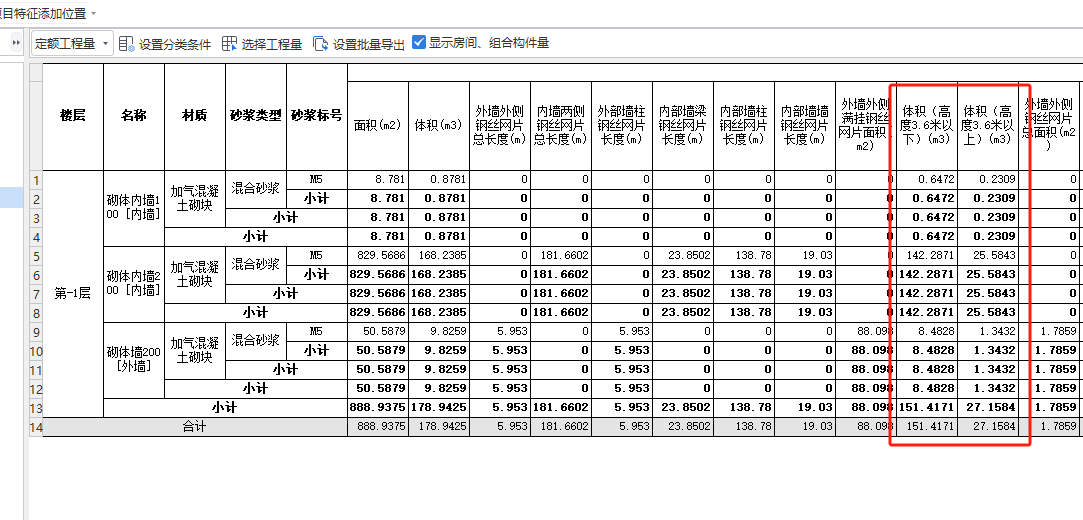Select row number 1 header
The image size is (1083, 520).
coord(36,180)
